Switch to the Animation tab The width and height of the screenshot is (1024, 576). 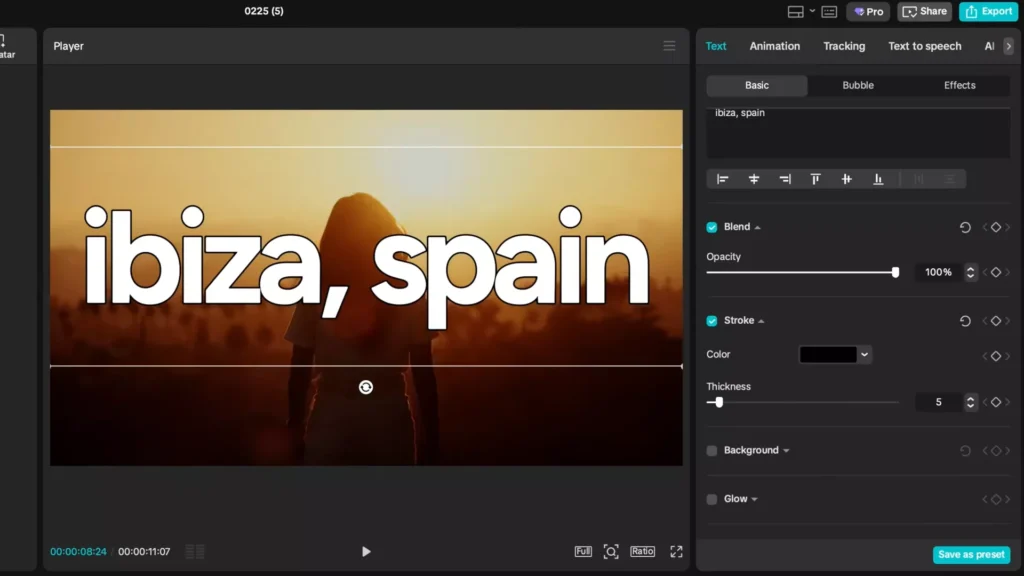click(774, 46)
